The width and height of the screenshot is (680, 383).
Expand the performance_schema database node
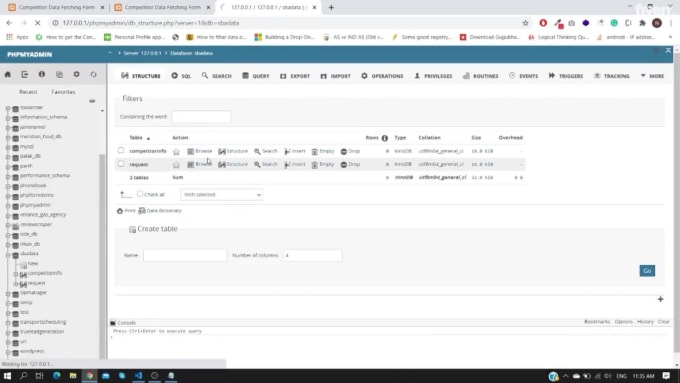point(8,176)
